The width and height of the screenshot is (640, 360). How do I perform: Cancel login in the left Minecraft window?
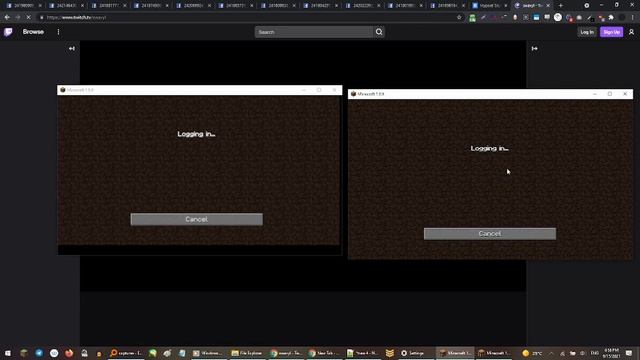[196, 219]
